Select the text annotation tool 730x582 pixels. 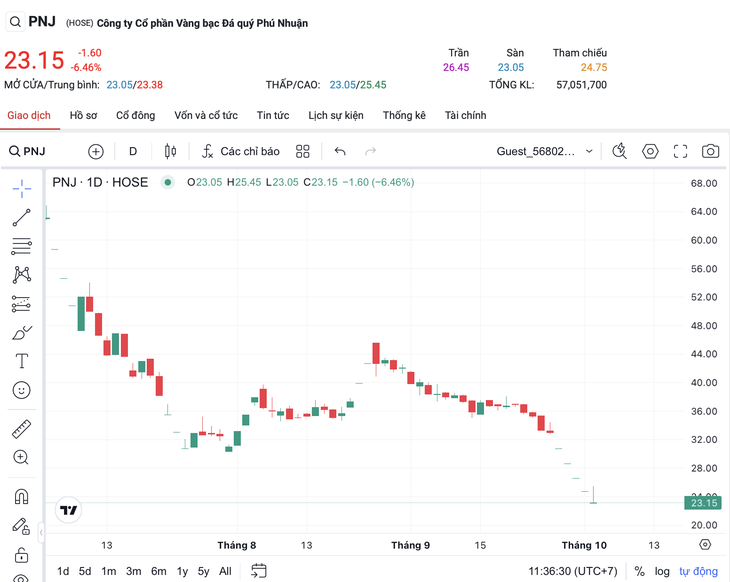[21, 361]
